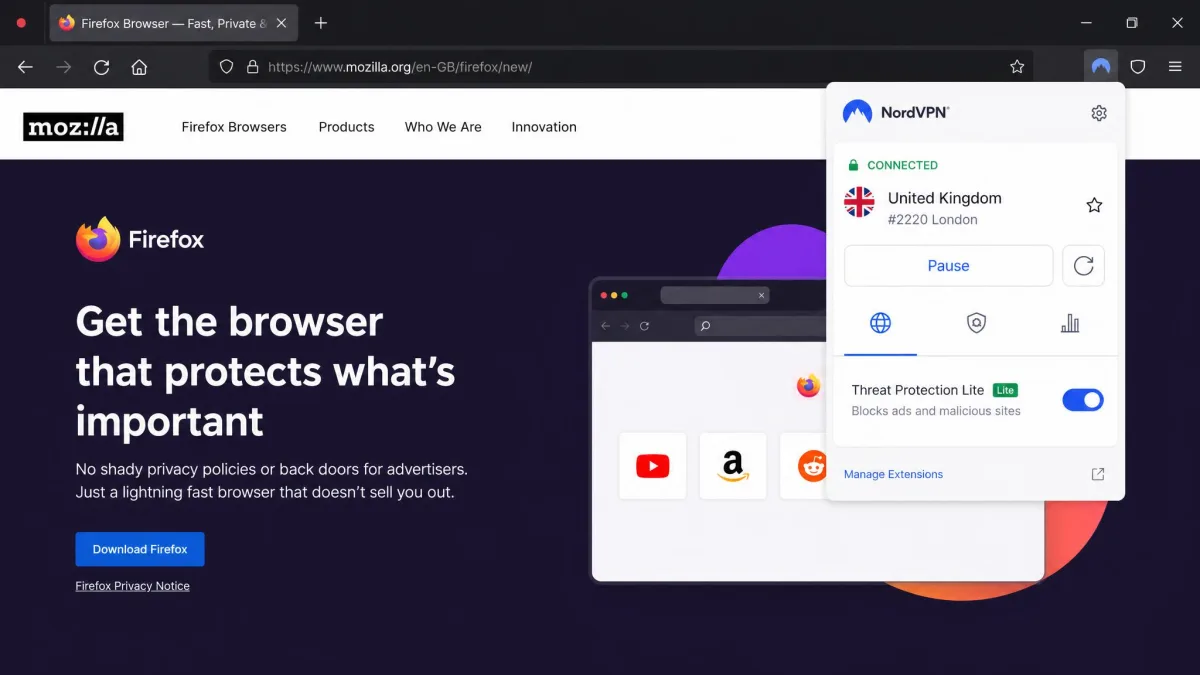Click the "Blocks ads and malicious sites" description
1200x675 pixels.
(x=936, y=411)
